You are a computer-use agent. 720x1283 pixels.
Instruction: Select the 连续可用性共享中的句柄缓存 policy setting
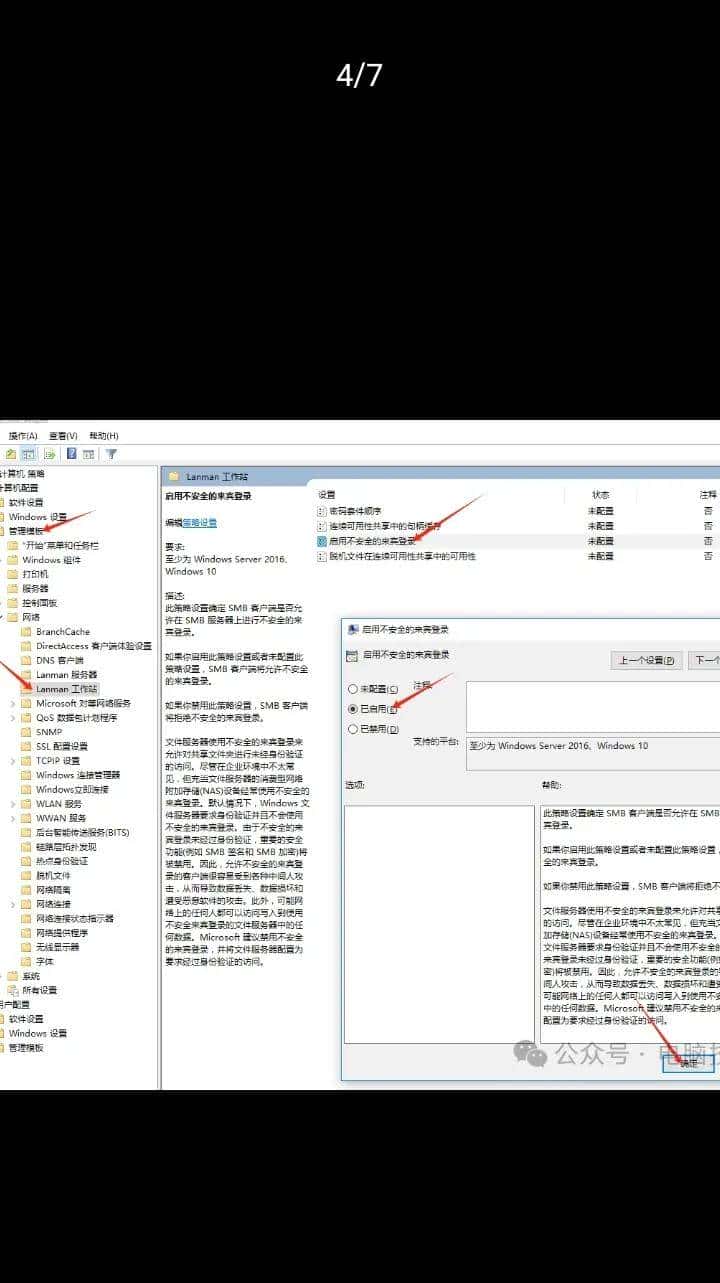click(384, 526)
